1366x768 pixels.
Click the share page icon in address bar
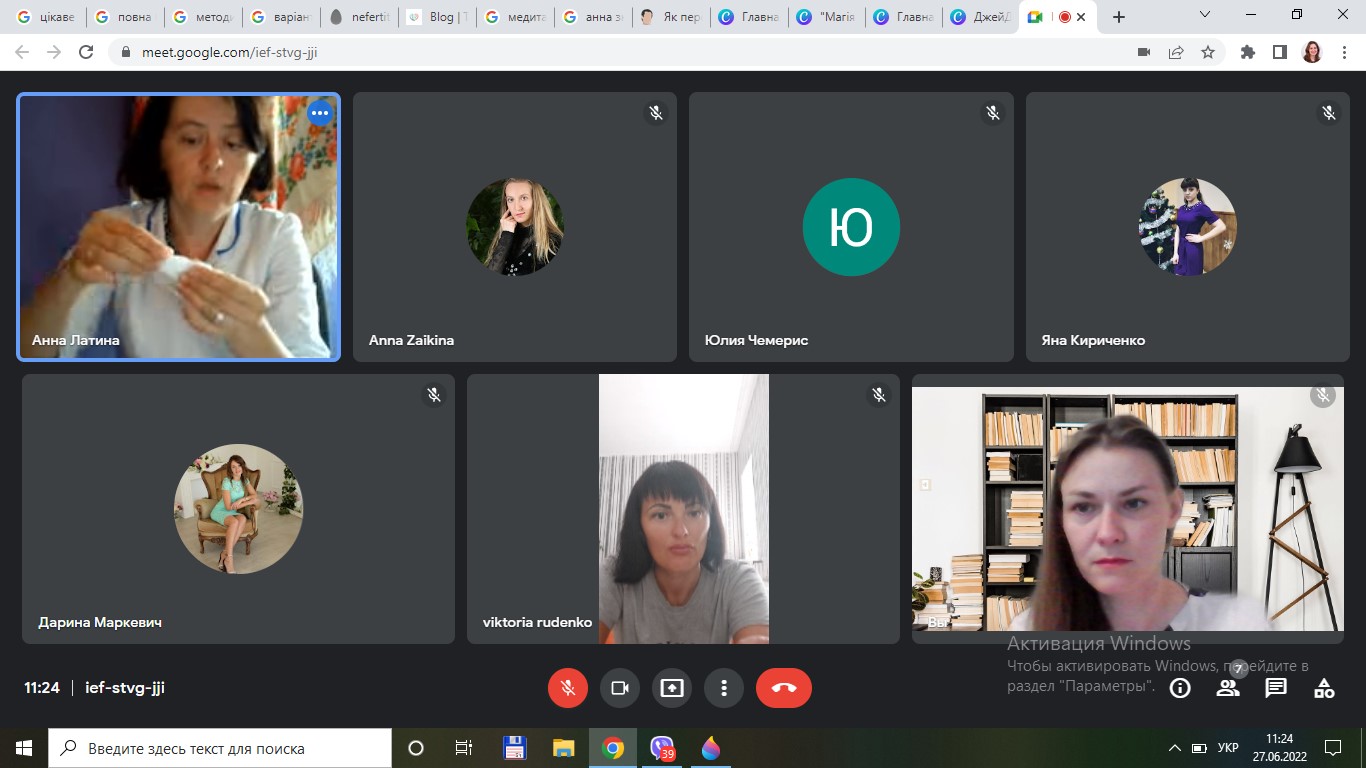click(x=1176, y=52)
